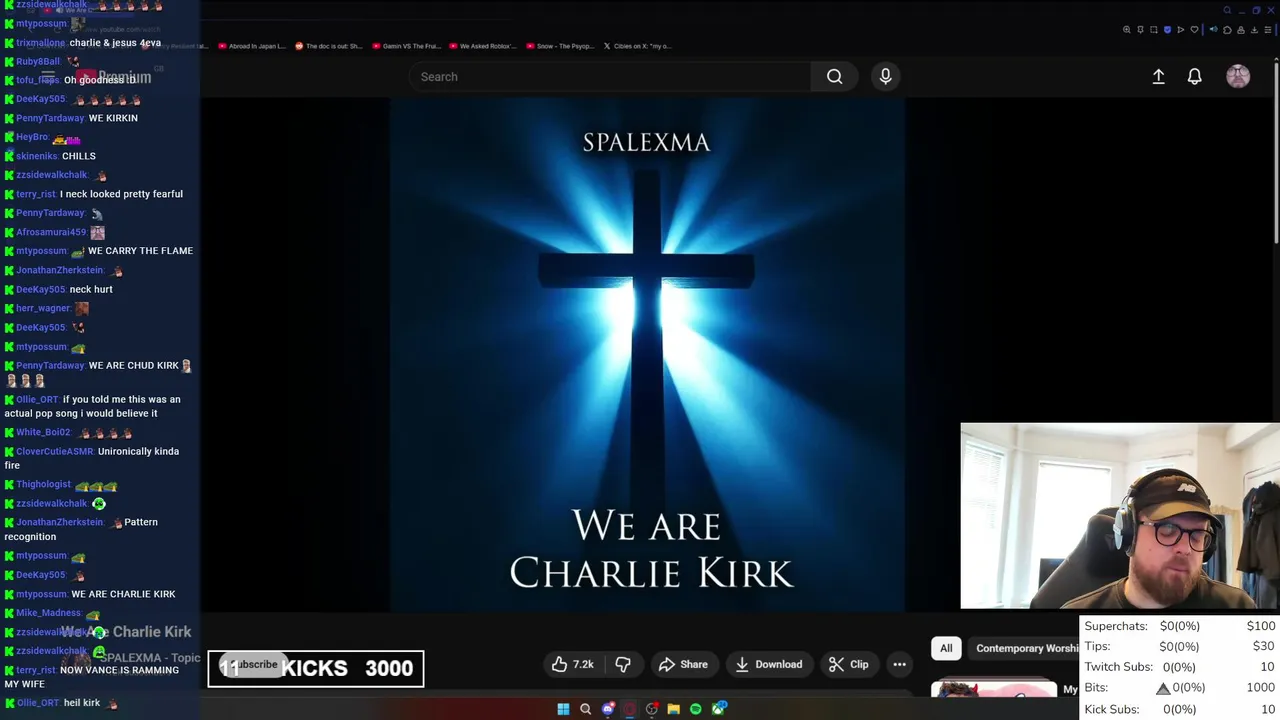
Task: Switch to 'We Asked Roblox' tab
Action: 481,46
